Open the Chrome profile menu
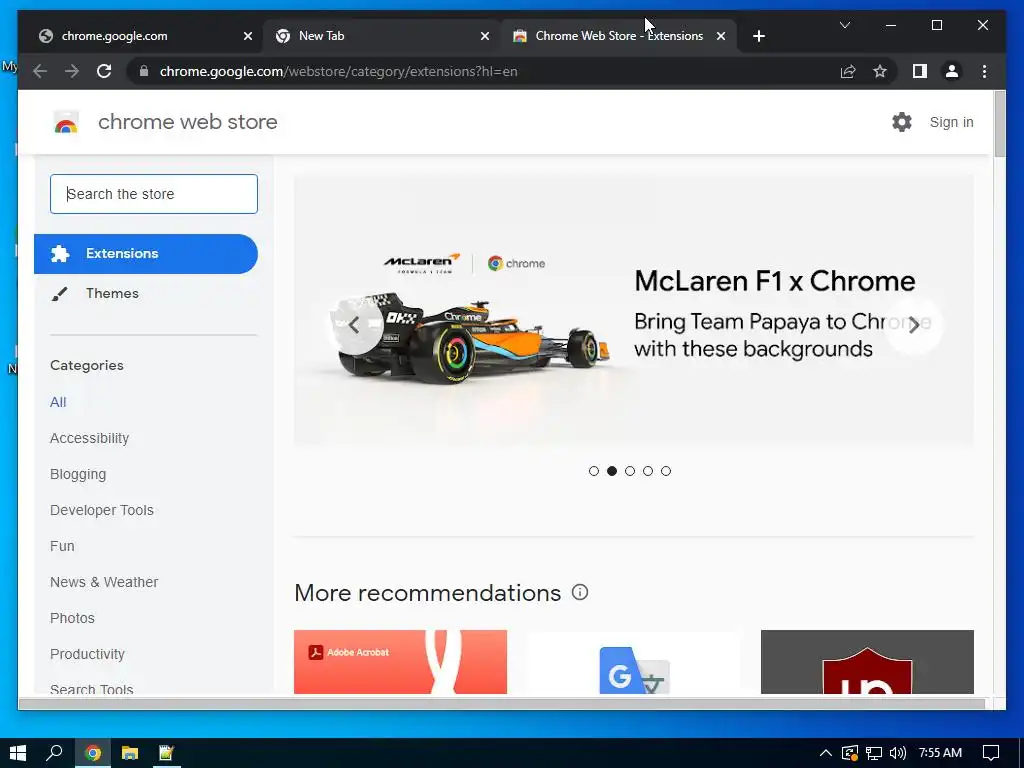This screenshot has width=1024, height=768. 952,71
